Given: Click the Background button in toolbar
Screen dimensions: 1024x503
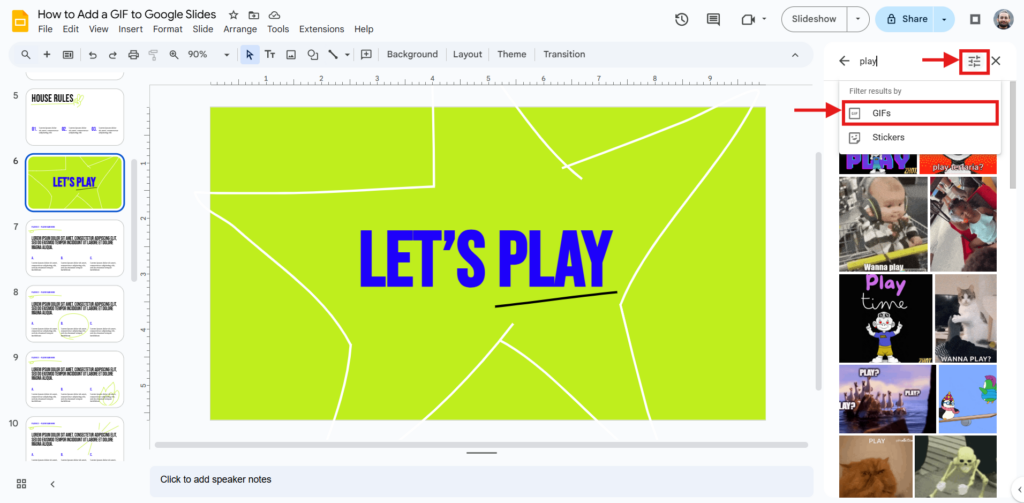Looking at the screenshot, I should (x=412, y=54).
